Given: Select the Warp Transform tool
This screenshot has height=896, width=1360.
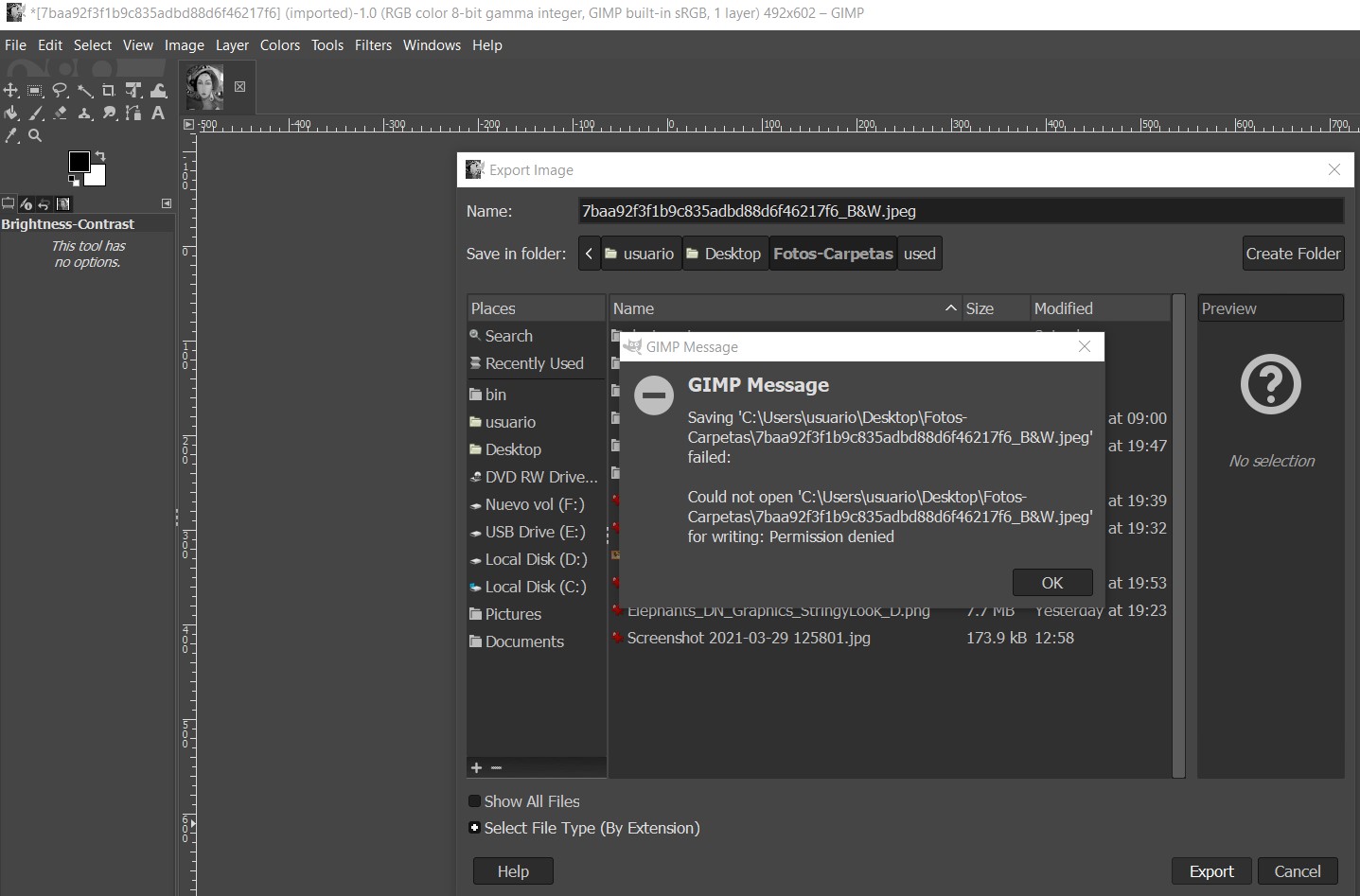Looking at the screenshot, I should click(x=158, y=91).
